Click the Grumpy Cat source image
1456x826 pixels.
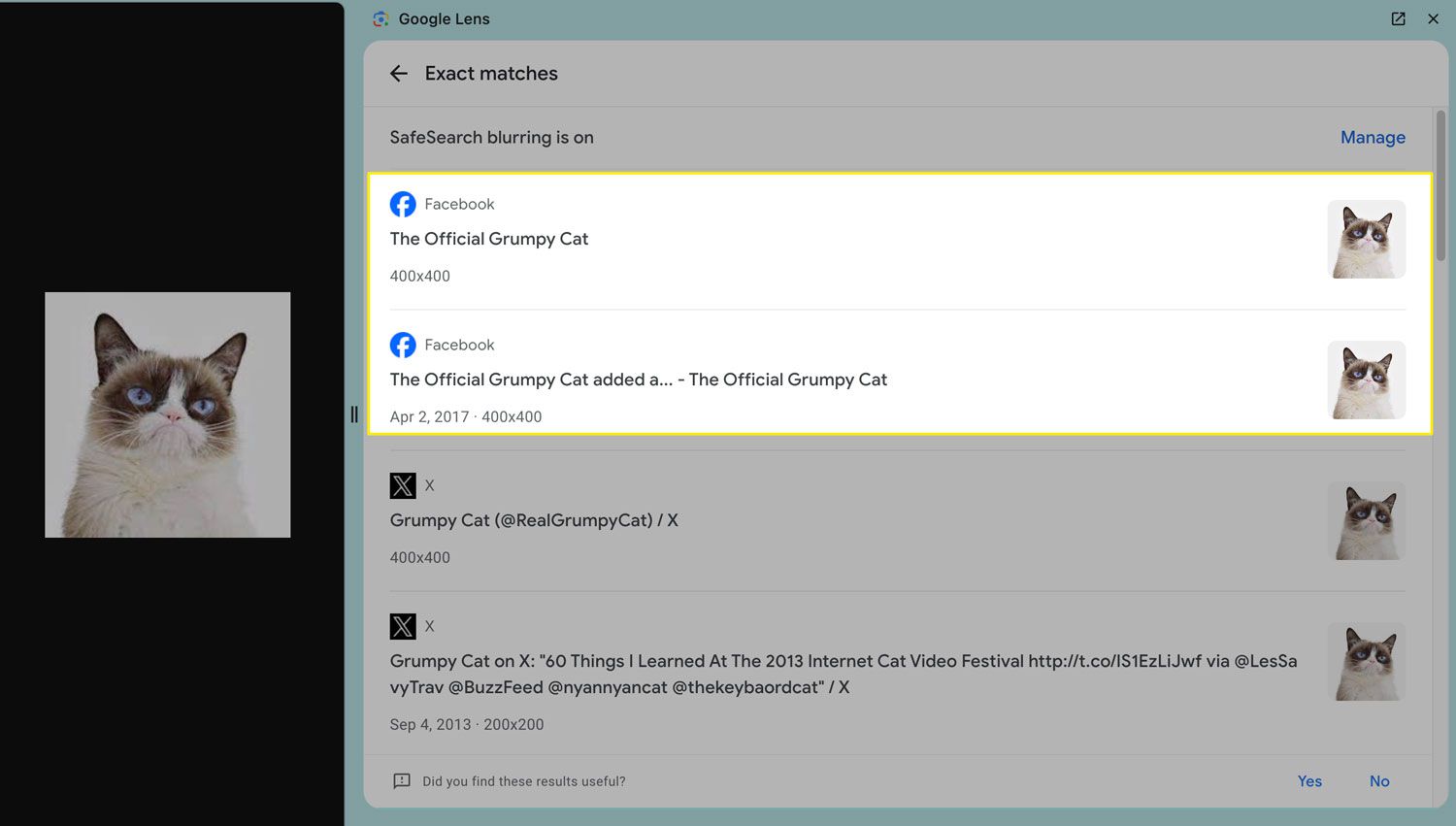pyautogui.click(x=167, y=414)
